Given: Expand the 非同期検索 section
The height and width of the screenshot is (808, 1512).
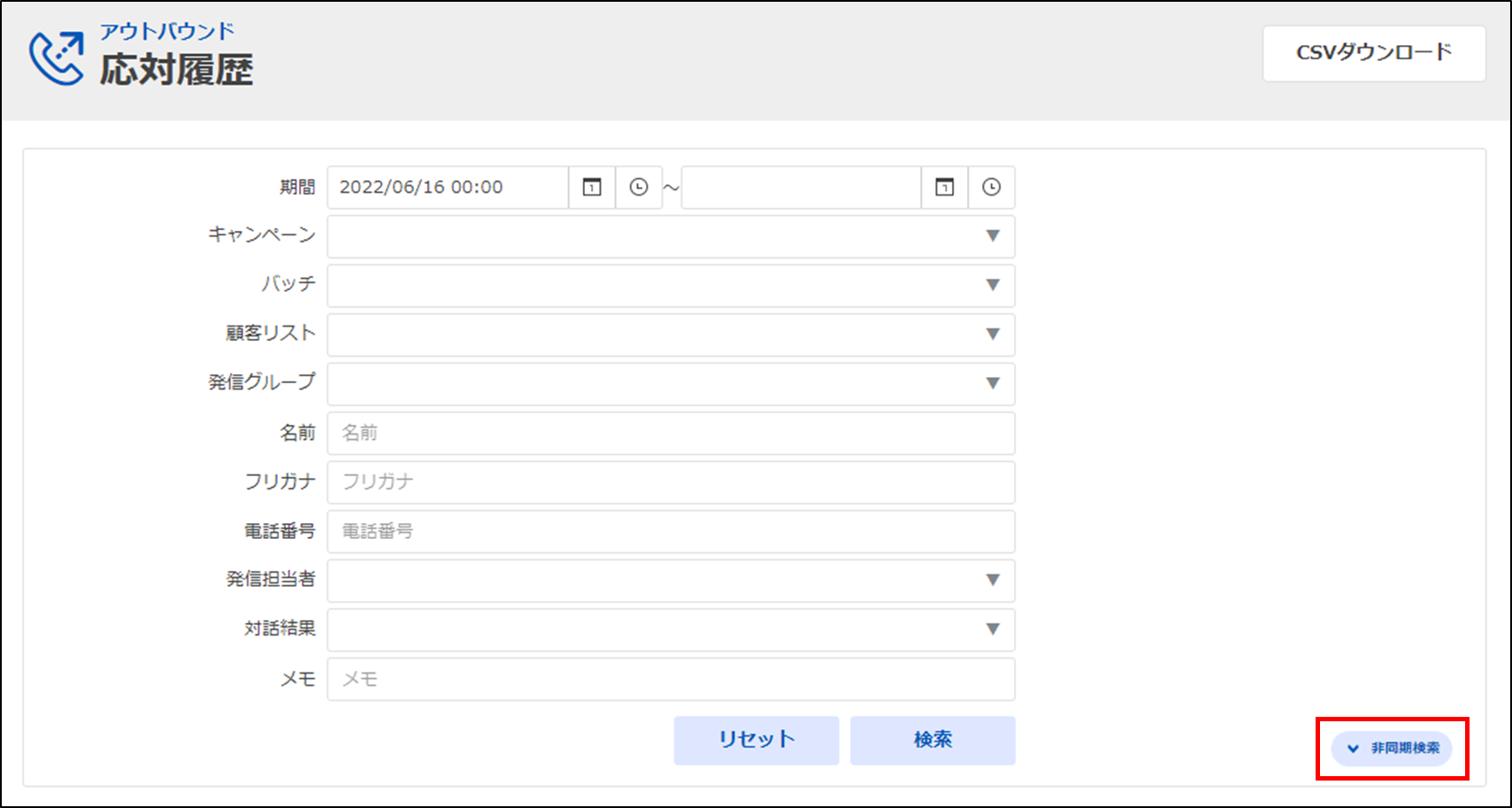Looking at the screenshot, I should point(1392,749).
